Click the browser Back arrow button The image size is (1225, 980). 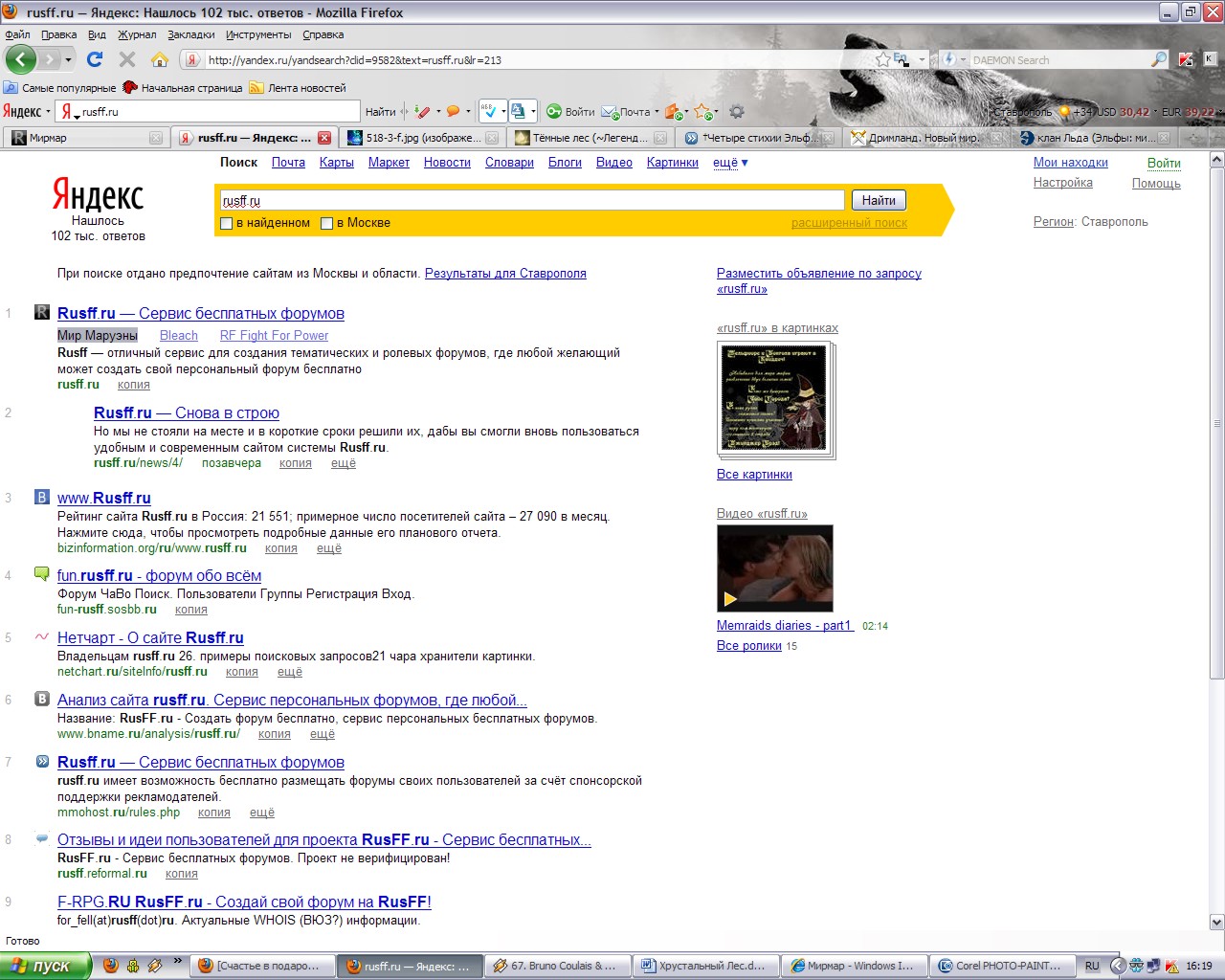coord(21,59)
